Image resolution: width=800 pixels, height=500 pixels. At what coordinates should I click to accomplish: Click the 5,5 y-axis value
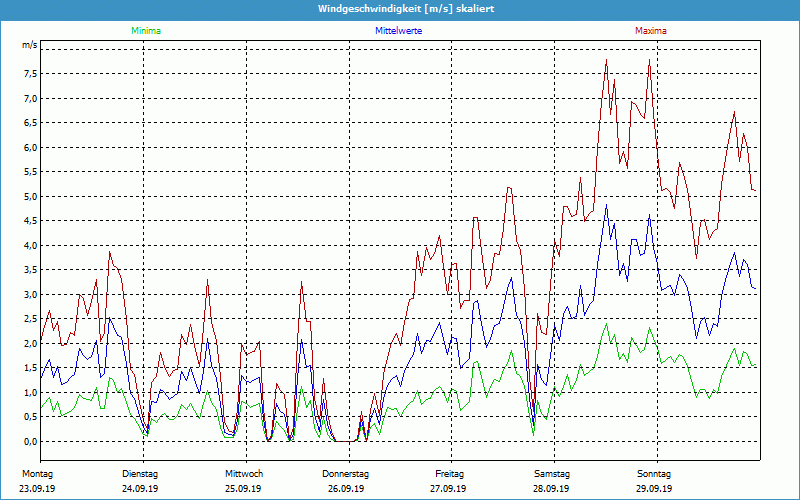coord(31,172)
